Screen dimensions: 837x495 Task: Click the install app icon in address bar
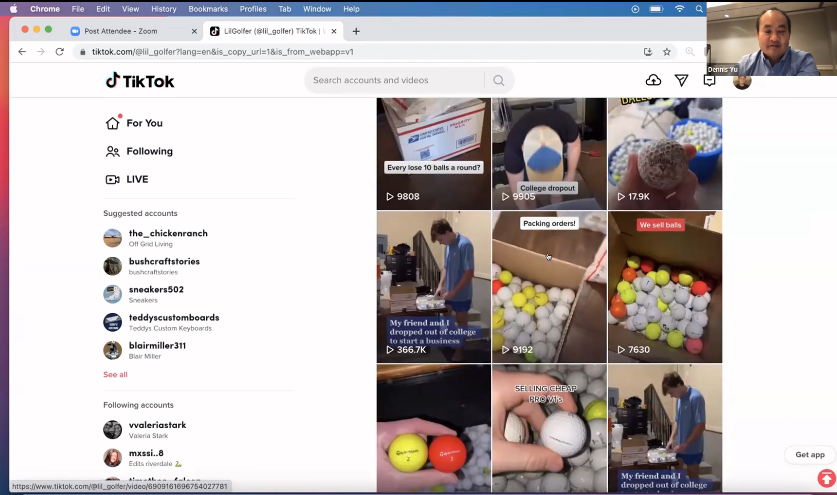tap(648, 52)
